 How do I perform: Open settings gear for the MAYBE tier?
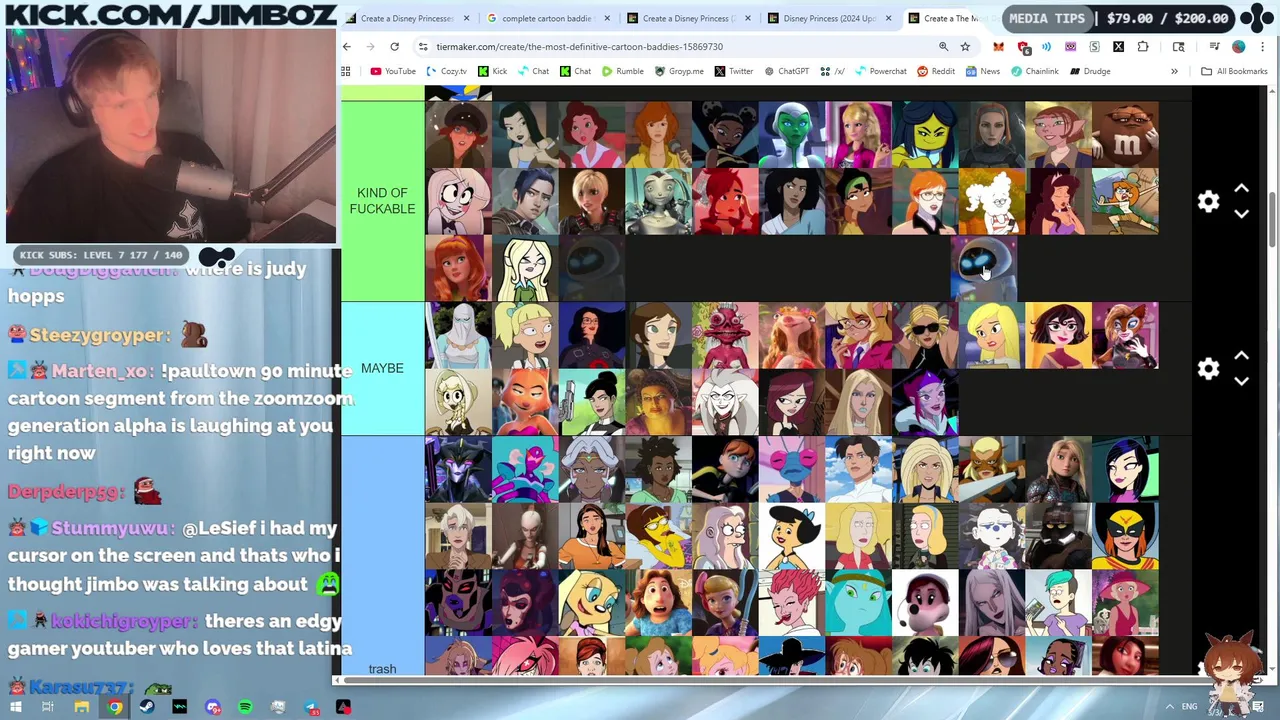(x=1208, y=369)
